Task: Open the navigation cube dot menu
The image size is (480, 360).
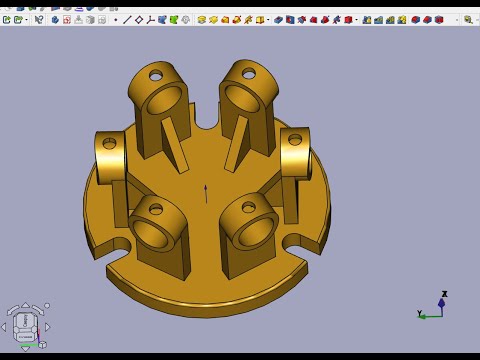Action: tap(47, 305)
